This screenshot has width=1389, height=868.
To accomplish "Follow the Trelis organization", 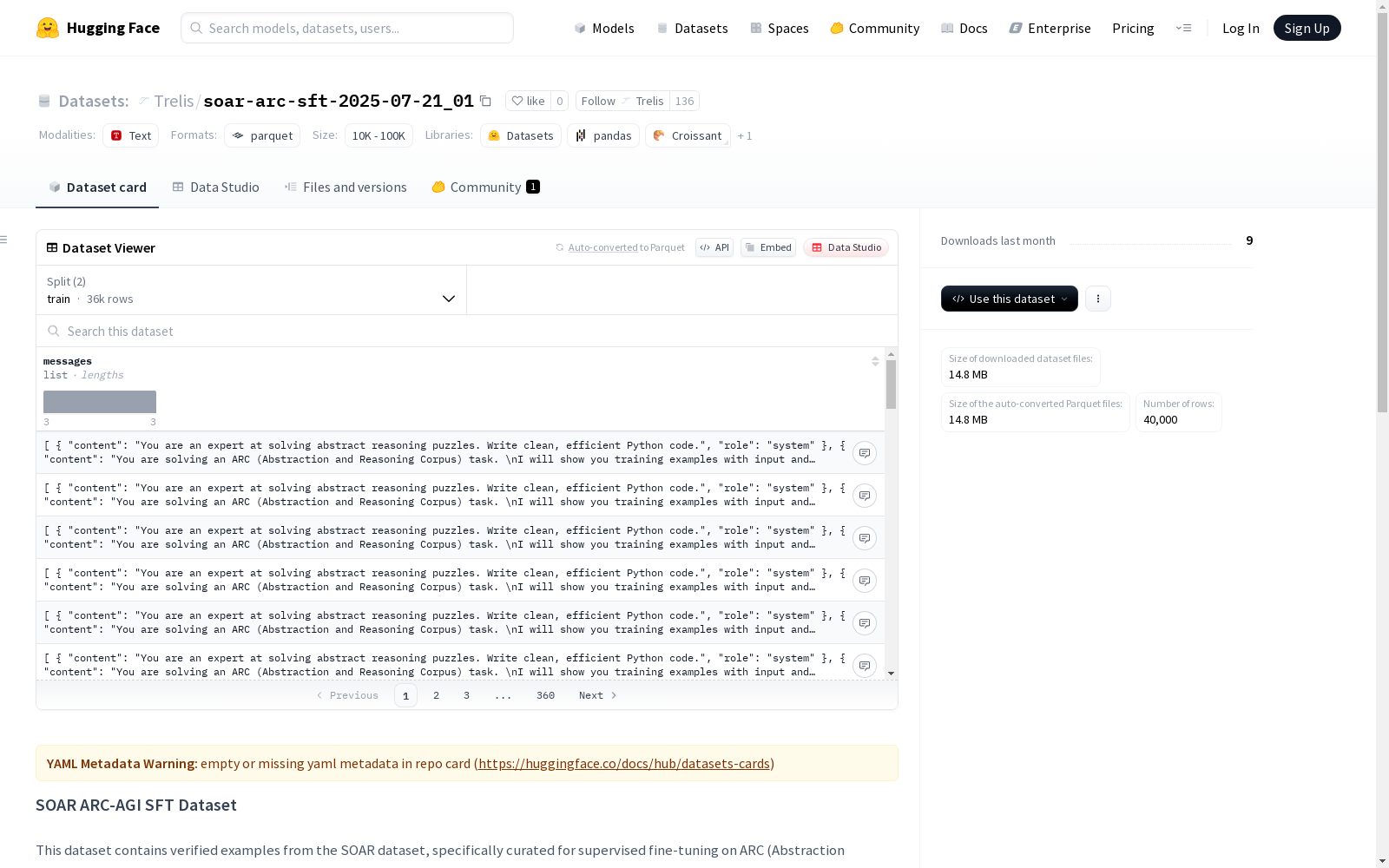I will click(622, 101).
